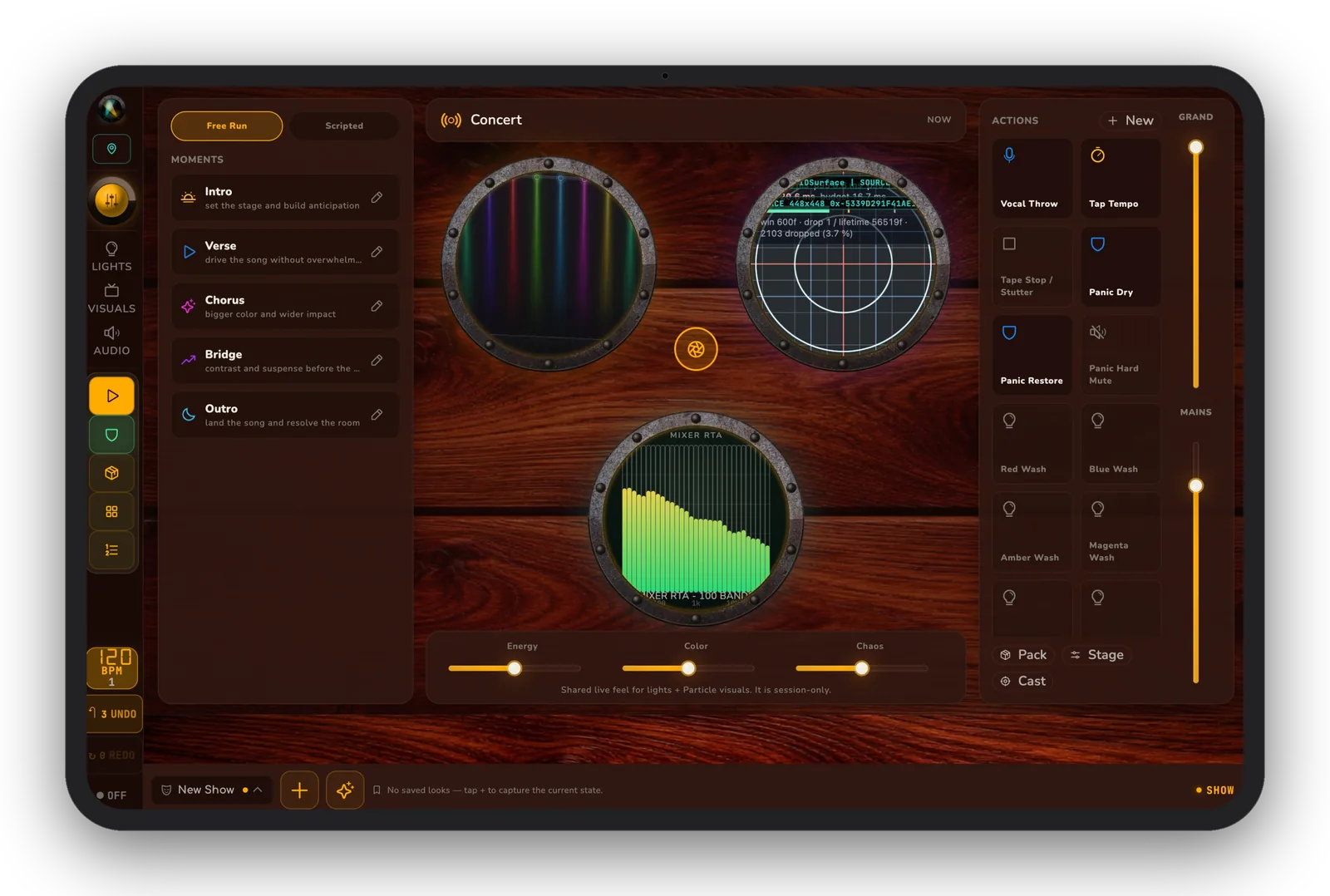Click the numbered list sidebar icon
Viewport: 1330px width, 896px height.
pos(111,549)
